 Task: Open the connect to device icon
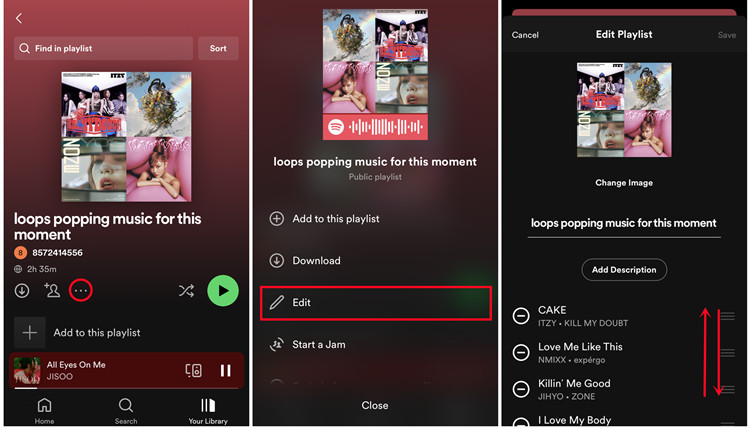(193, 371)
